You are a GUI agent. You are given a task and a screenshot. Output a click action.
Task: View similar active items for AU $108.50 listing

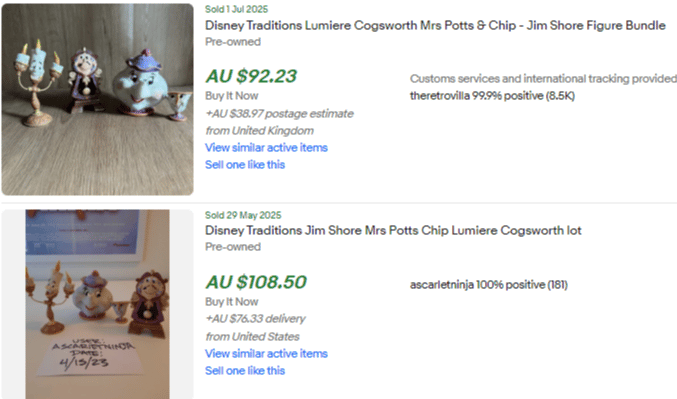tap(266, 354)
